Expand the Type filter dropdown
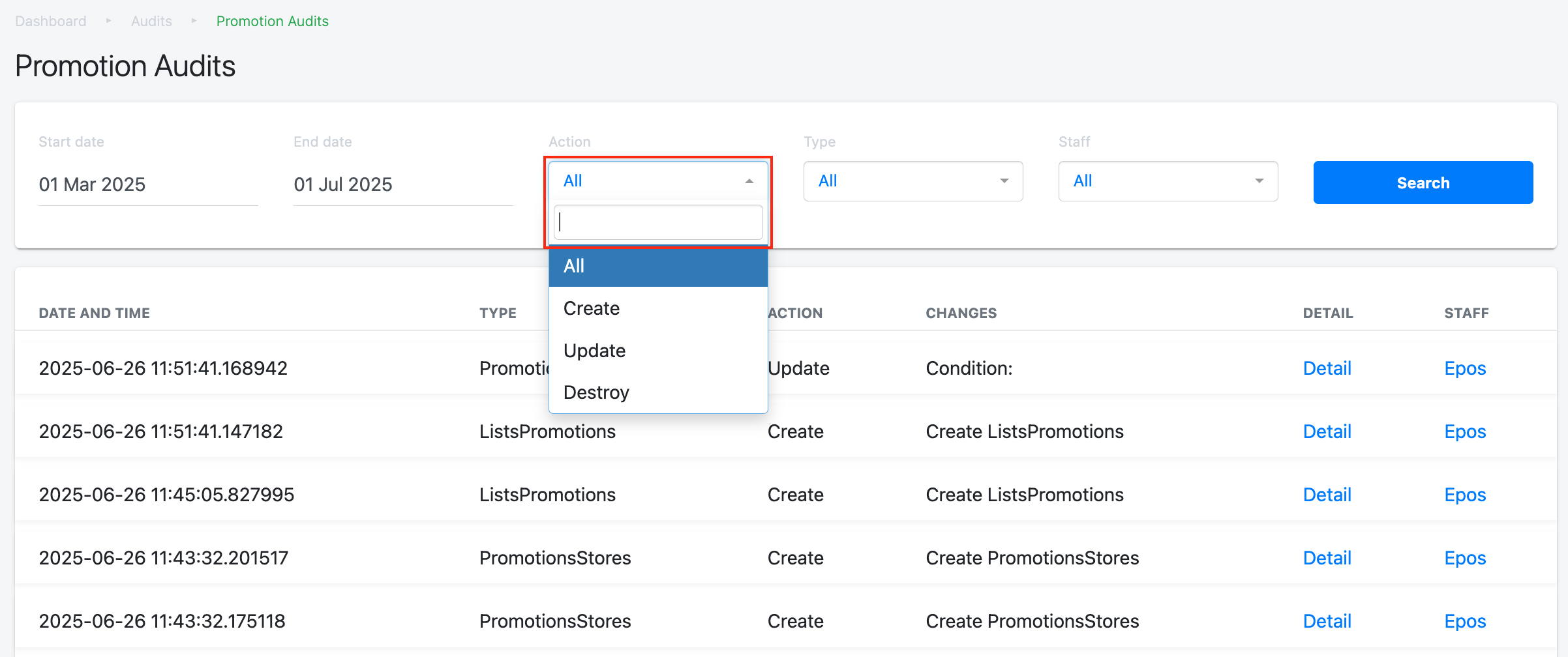1568x657 pixels. (x=912, y=181)
